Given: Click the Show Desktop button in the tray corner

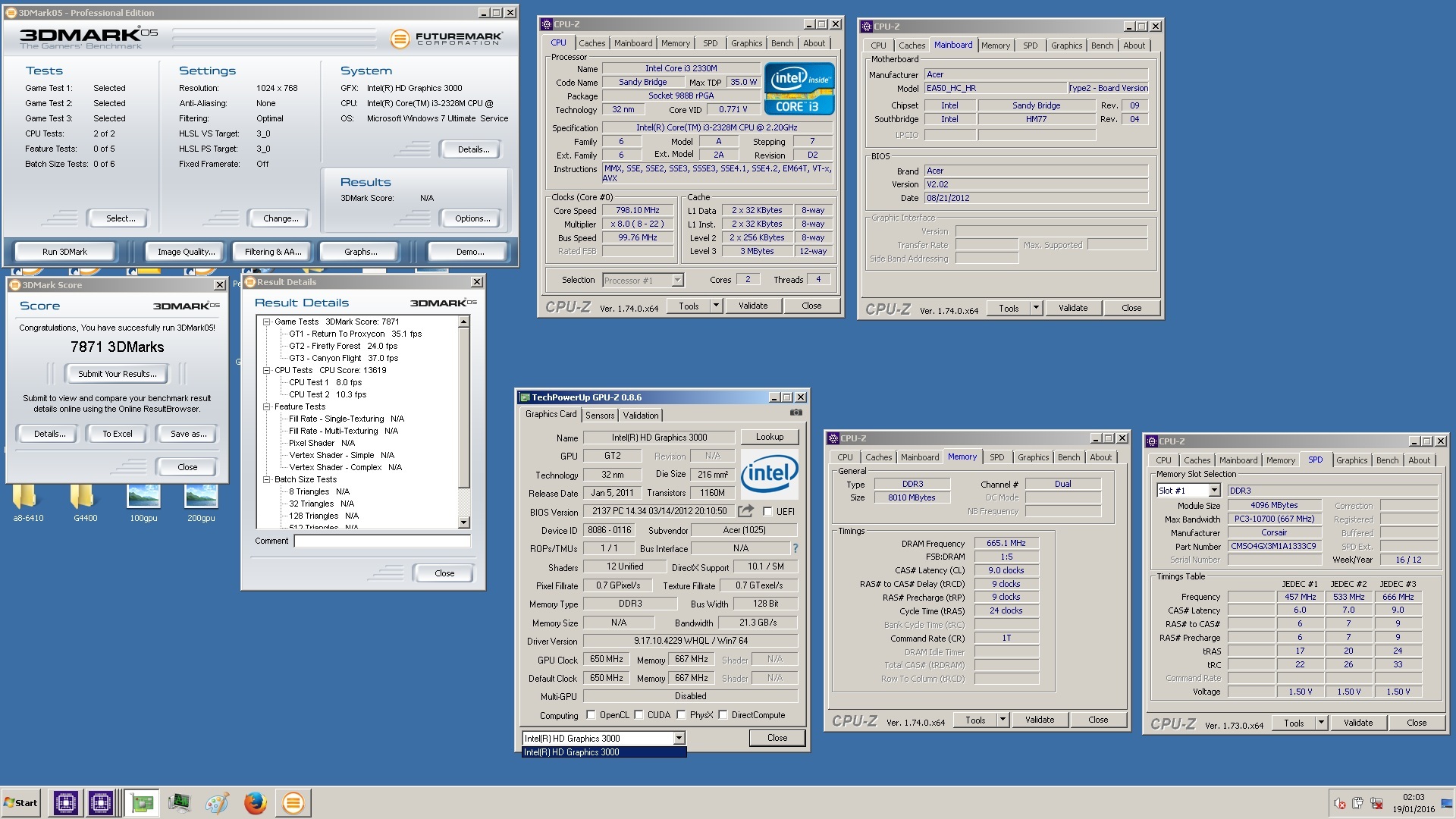Looking at the screenshot, I should click(x=1448, y=803).
